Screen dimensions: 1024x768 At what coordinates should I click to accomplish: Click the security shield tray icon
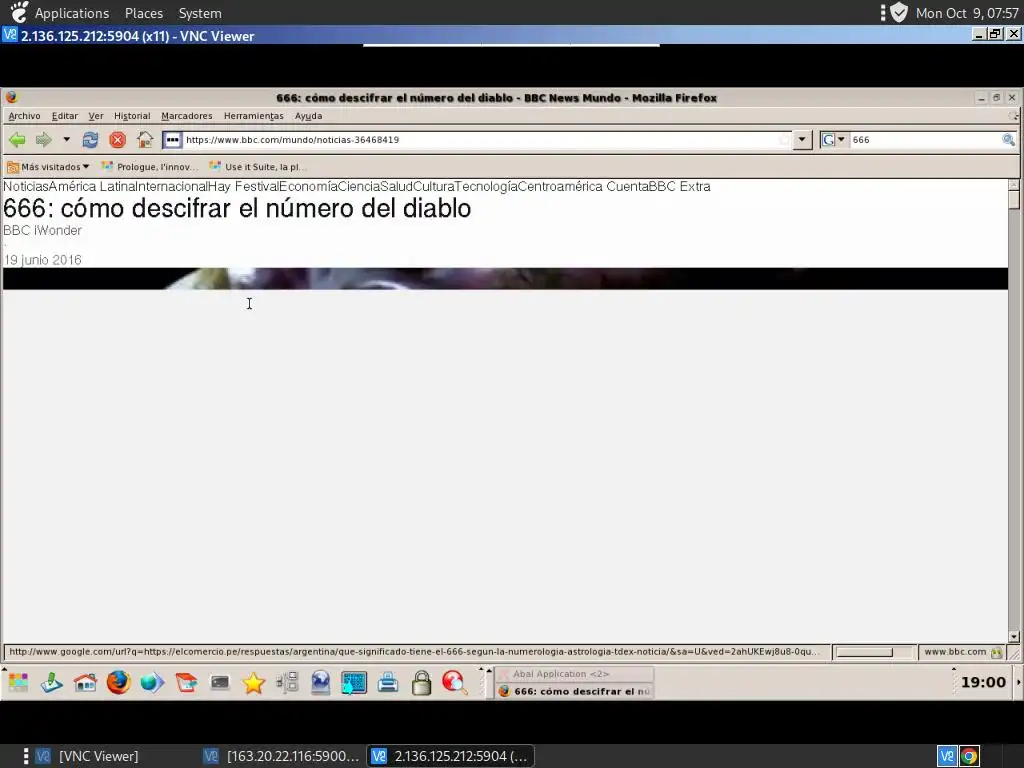[899, 12]
